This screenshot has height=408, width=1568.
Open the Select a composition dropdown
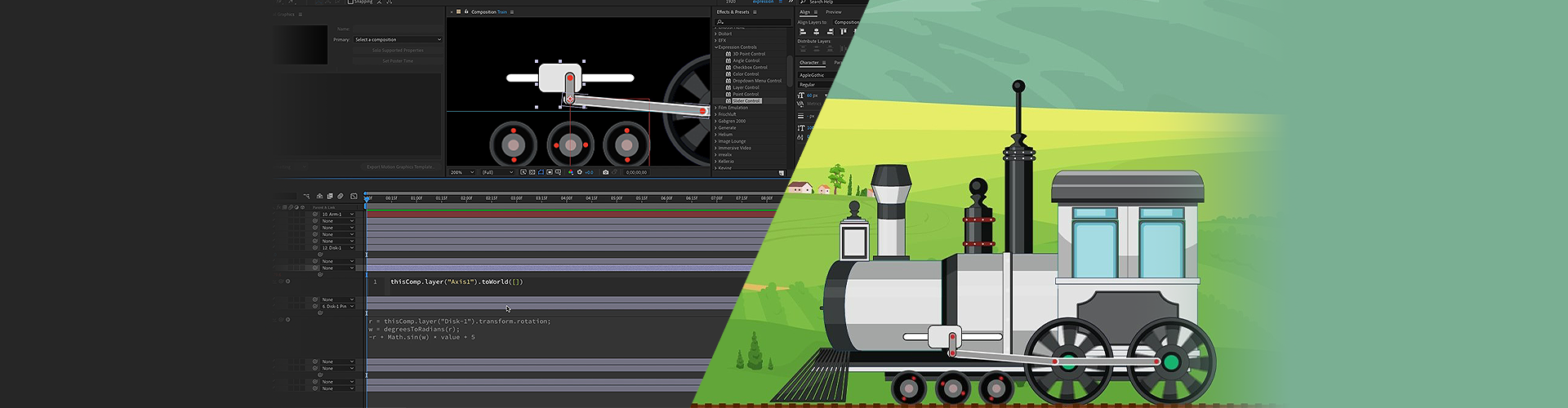pyautogui.click(x=398, y=39)
